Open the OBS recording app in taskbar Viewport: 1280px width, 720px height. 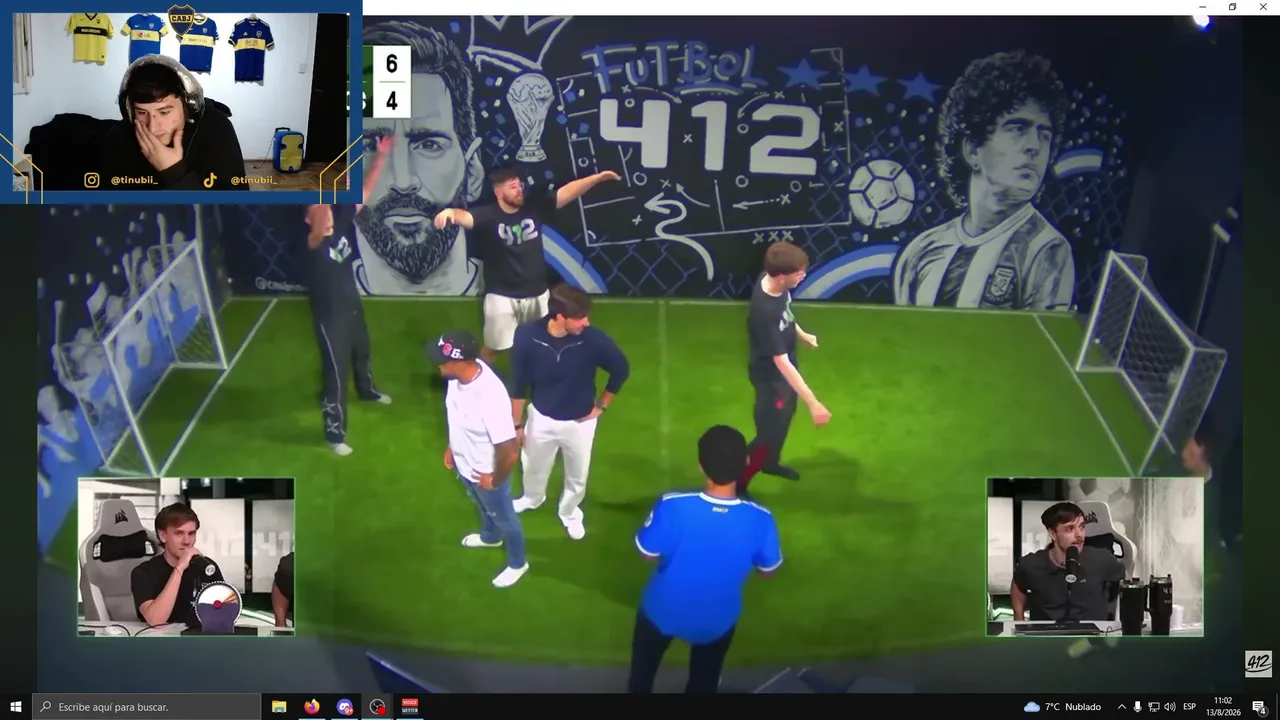377,707
